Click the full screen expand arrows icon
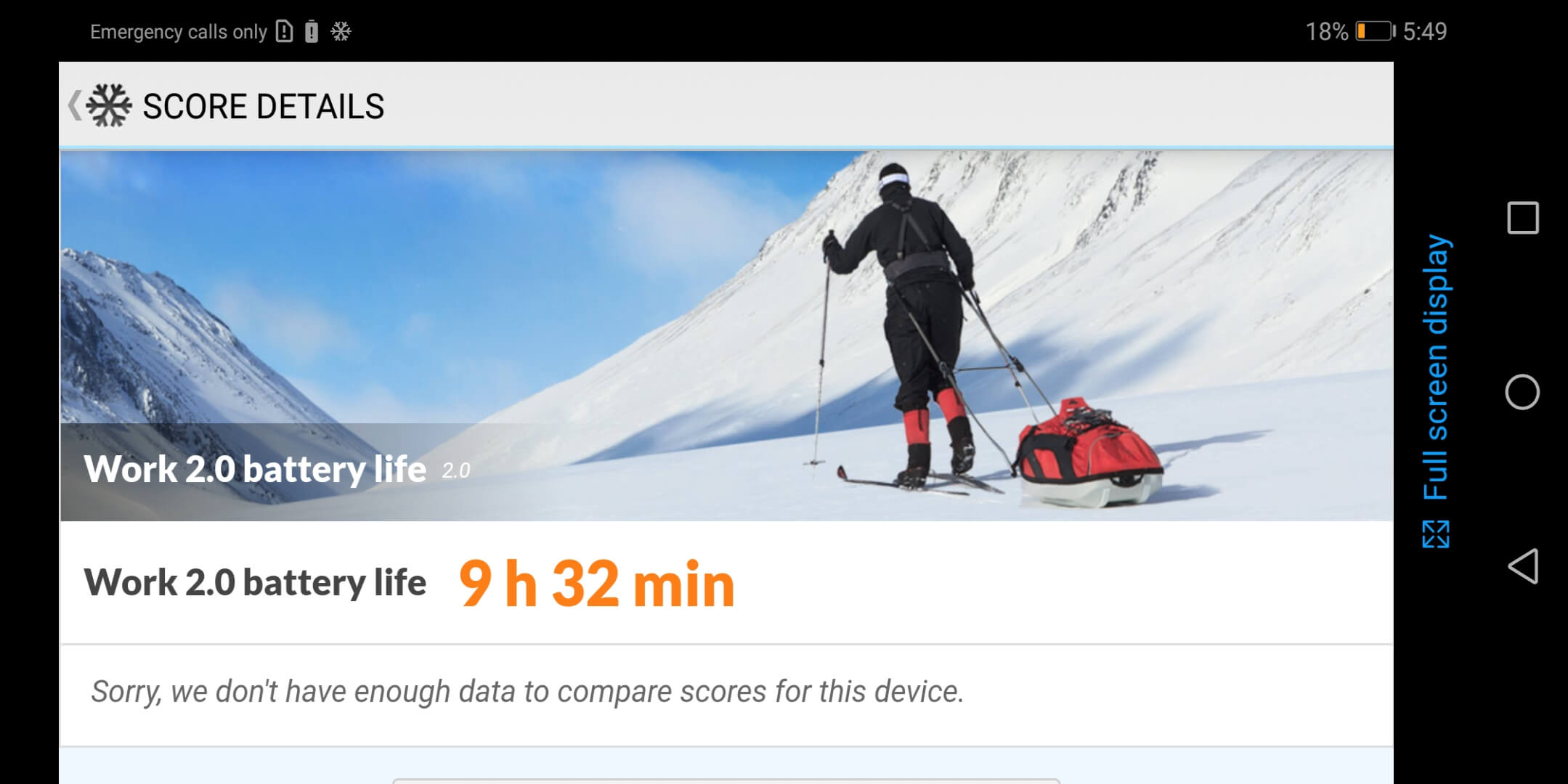The width and height of the screenshot is (1568, 784). point(1435,534)
